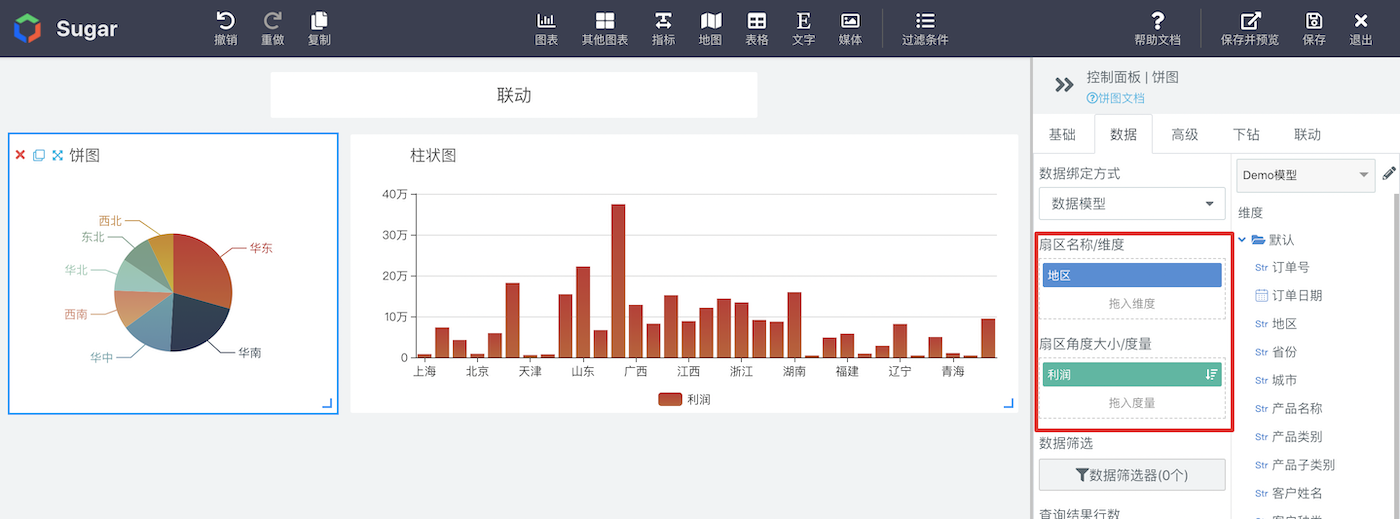Collapse the control panel with double-arrow icon
1400x519 pixels.
click(x=1064, y=85)
